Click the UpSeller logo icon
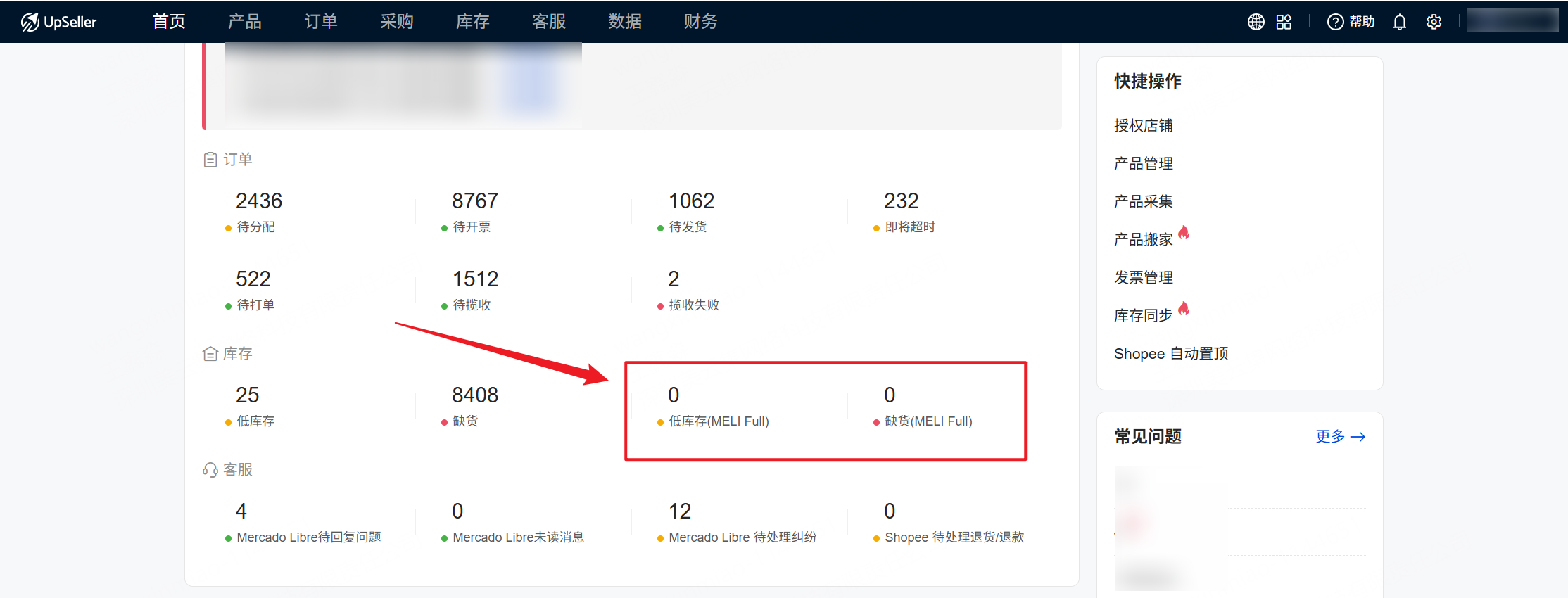Viewport: 1568px width, 598px height. (30, 22)
